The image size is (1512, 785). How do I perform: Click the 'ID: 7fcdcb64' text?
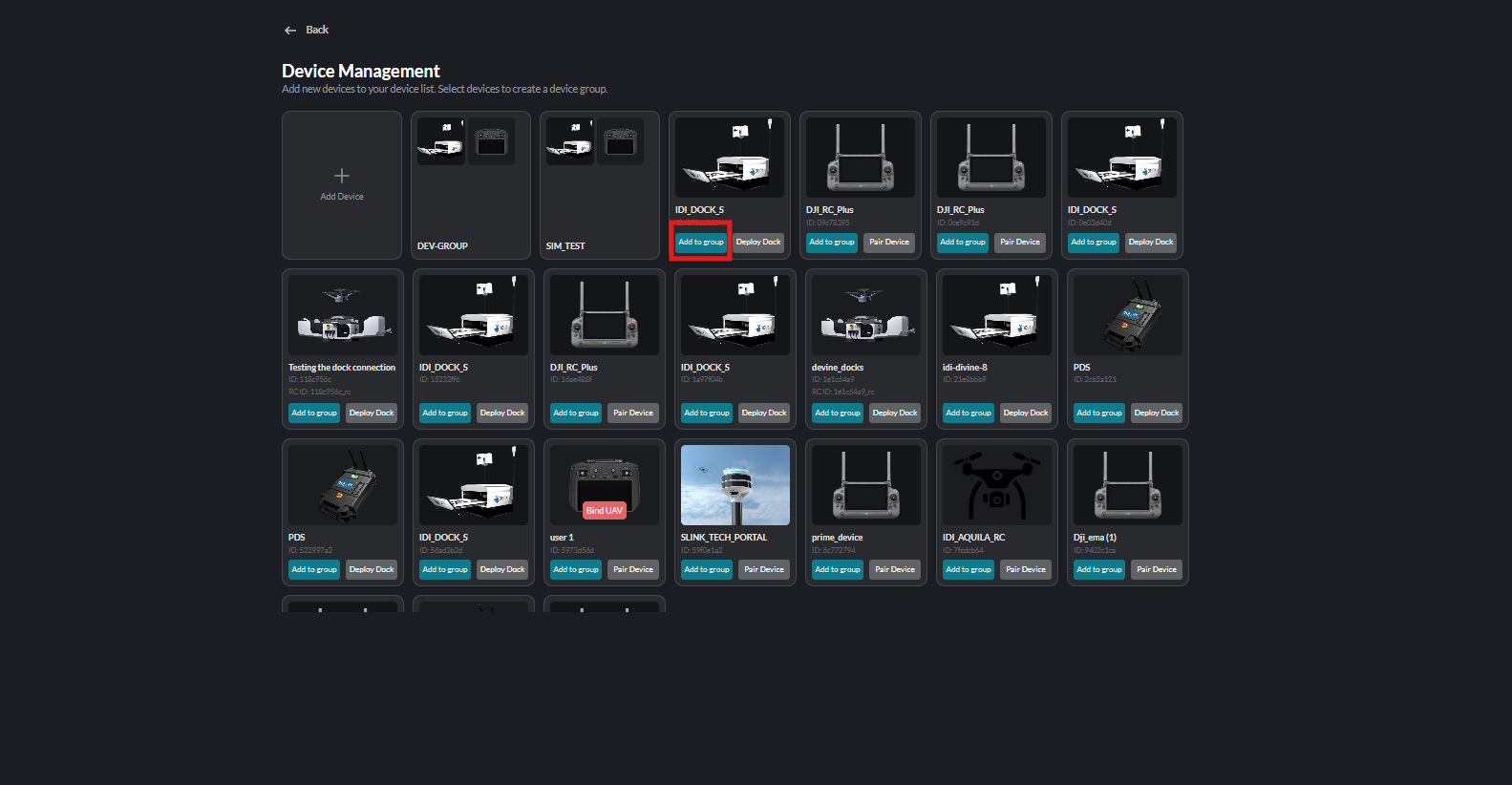(x=963, y=550)
